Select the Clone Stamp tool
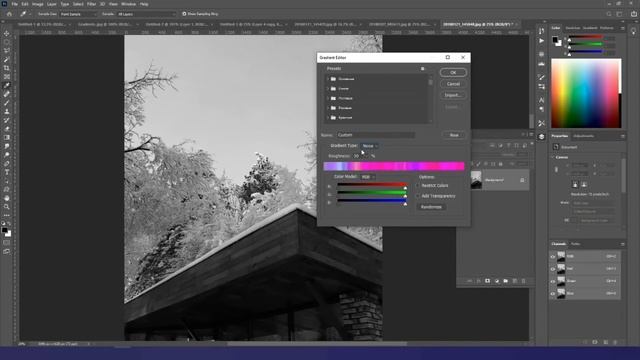 (7, 111)
